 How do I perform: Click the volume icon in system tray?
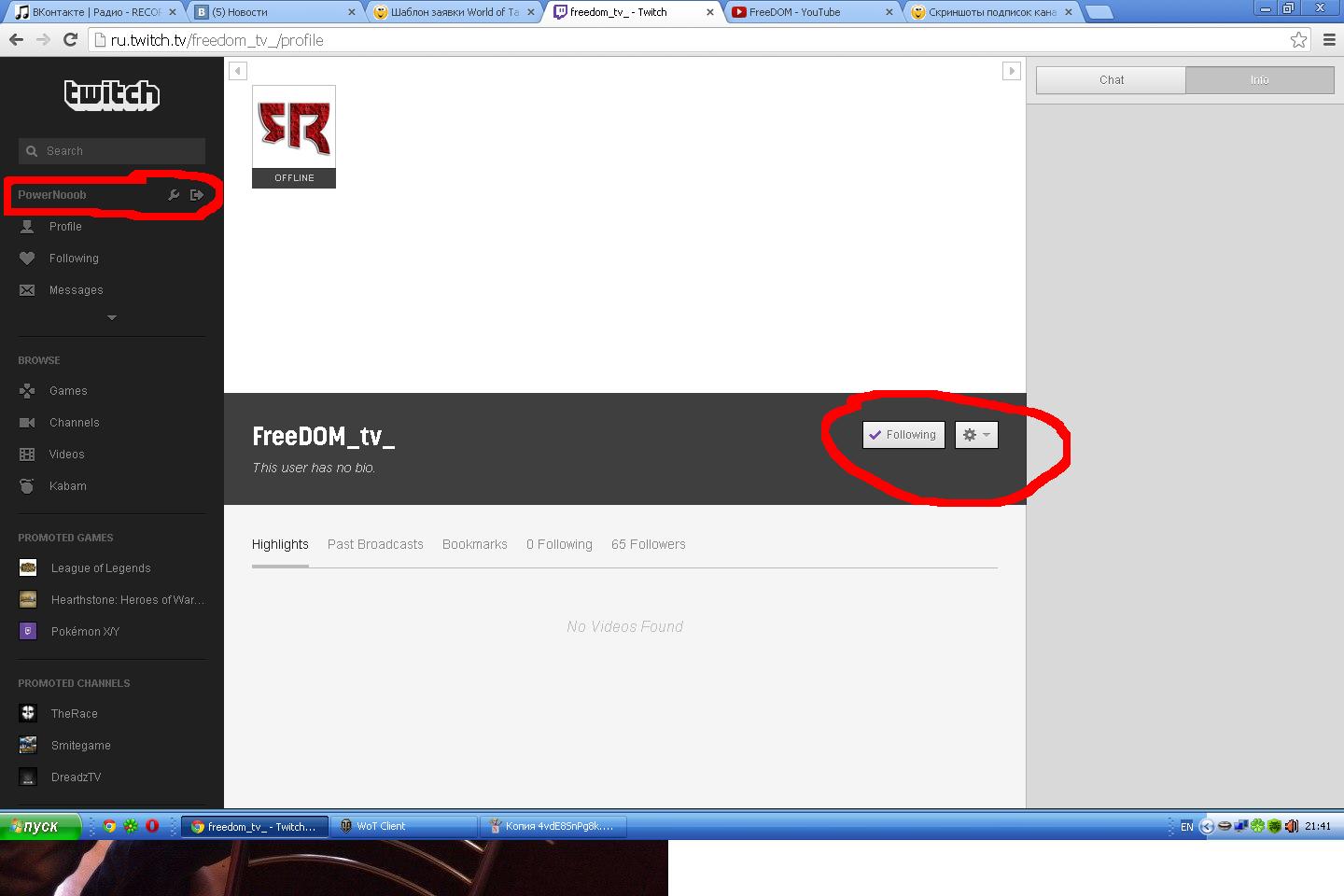pos(1292,826)
